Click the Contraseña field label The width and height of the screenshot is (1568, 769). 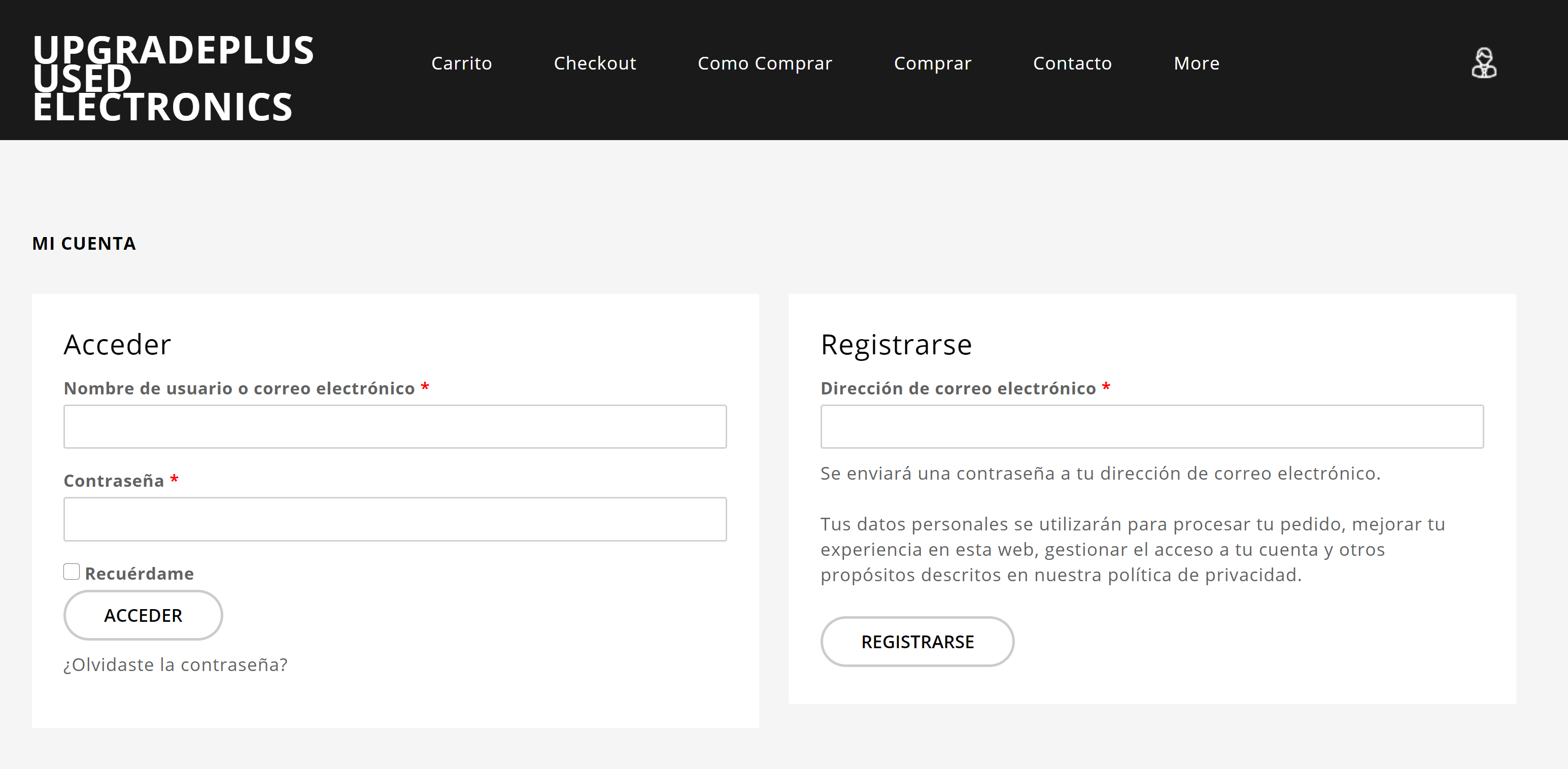(114, 481)
